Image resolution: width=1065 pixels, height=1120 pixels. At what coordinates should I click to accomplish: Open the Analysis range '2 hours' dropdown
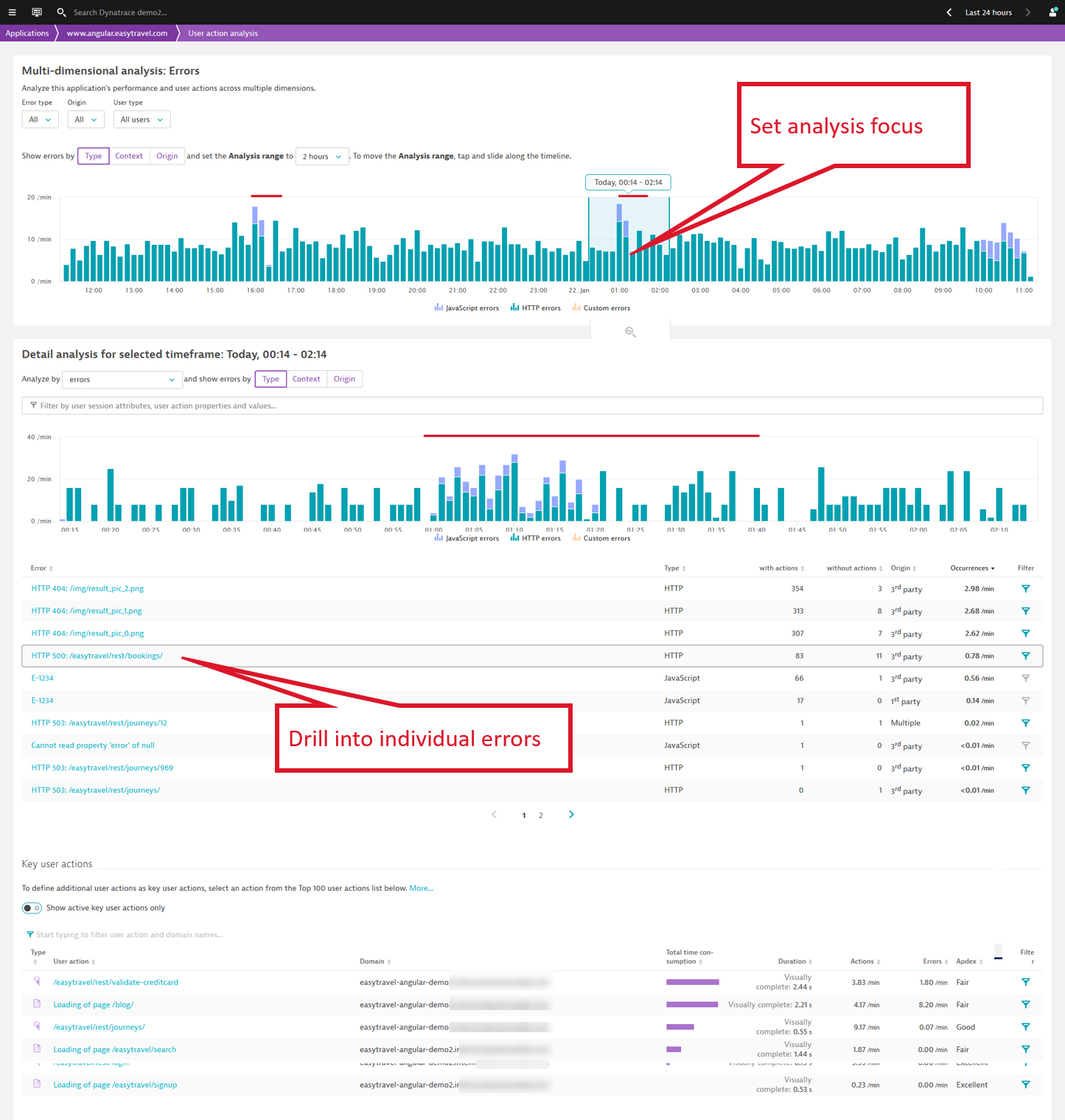click(x=322, y=156)
